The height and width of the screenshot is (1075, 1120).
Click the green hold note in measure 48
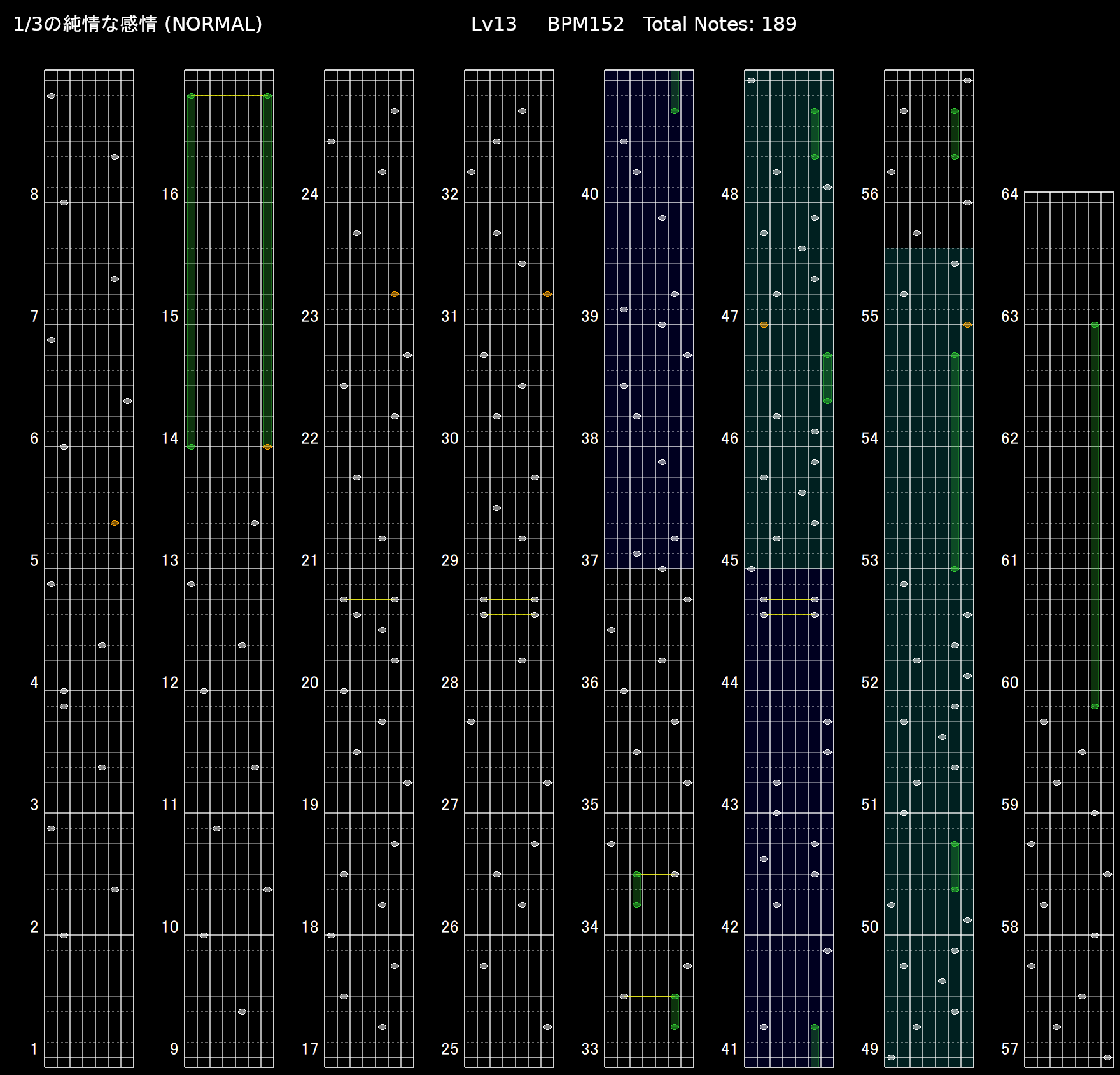pyautogui.click(x=815, y=134)
